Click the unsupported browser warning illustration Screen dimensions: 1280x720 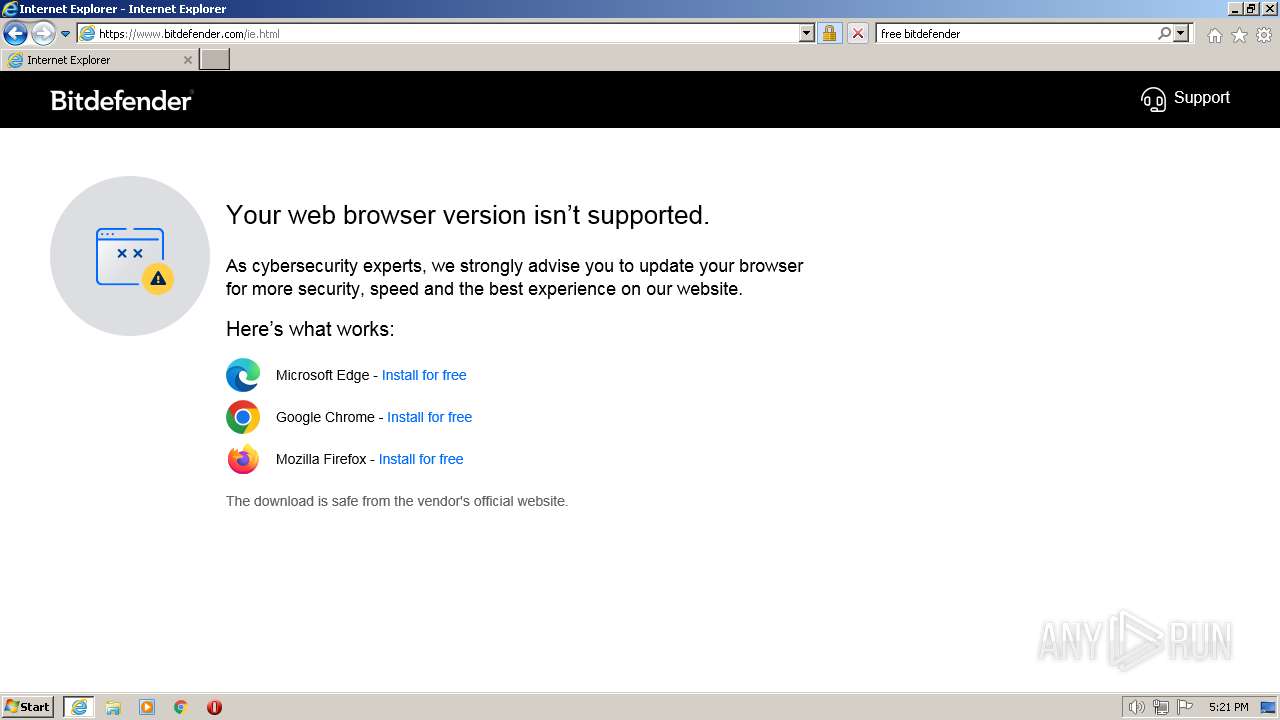(x=130, y=256)
